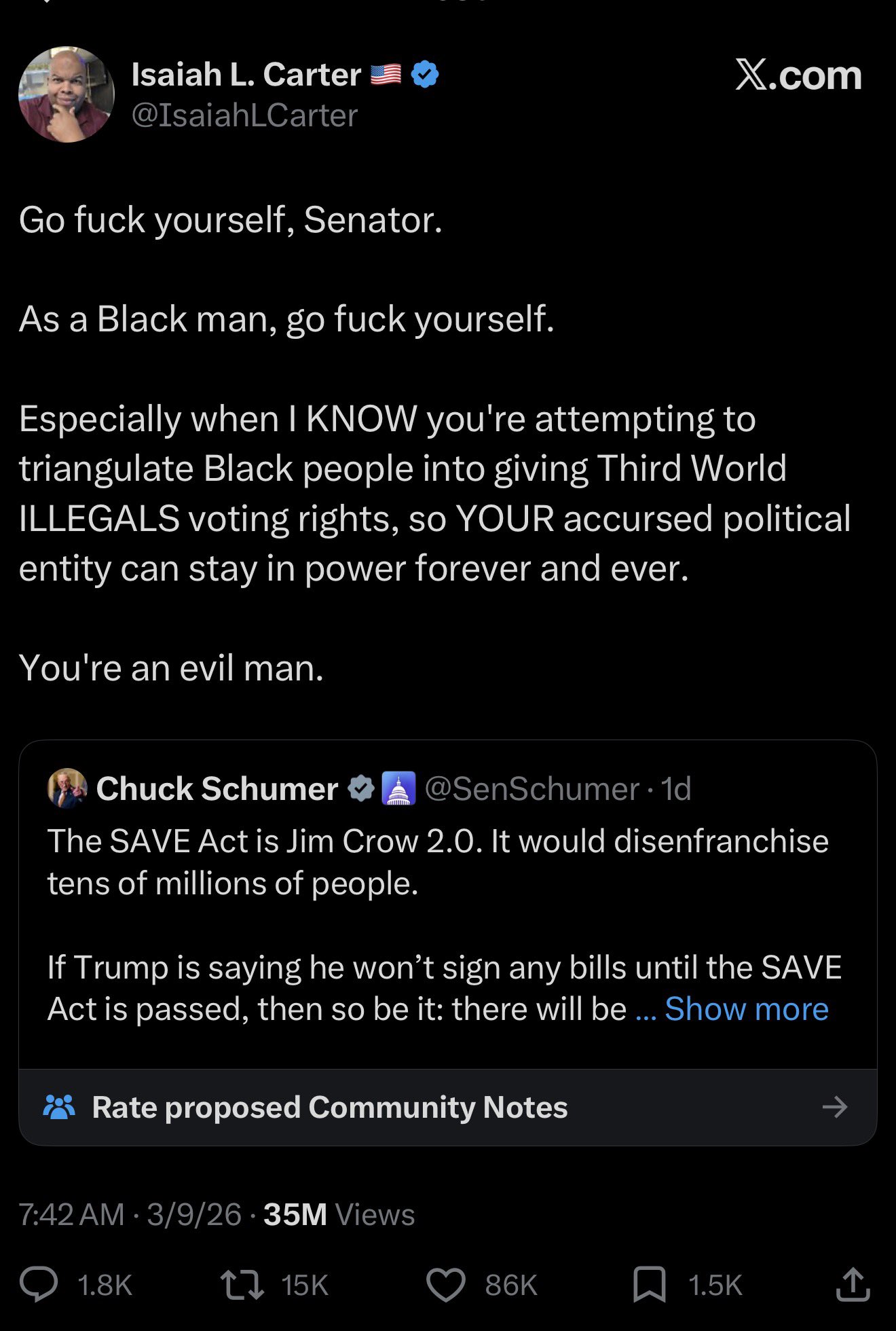Open the @IsaiahLCarter handle
This screenshot has height=1331, width=896.
tap(244, 115)
